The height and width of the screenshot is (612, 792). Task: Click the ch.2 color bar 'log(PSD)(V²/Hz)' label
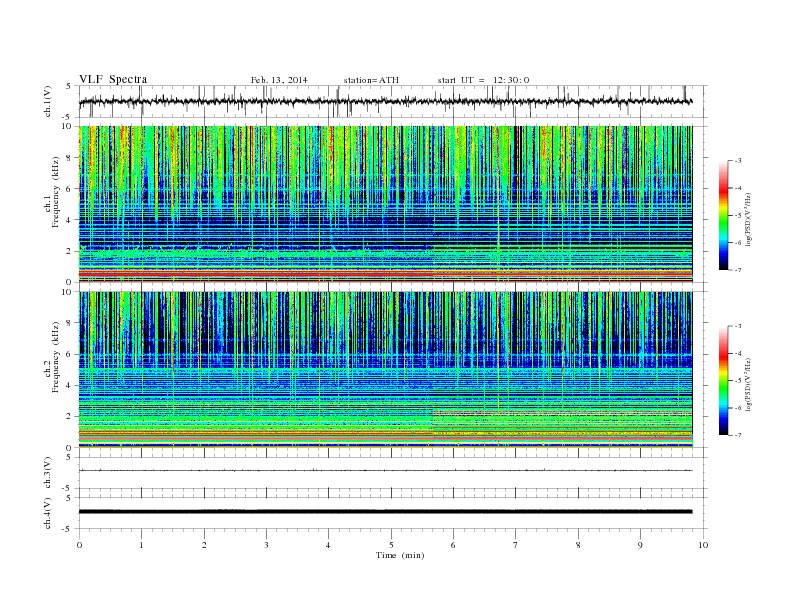click(x=748, y=384)
